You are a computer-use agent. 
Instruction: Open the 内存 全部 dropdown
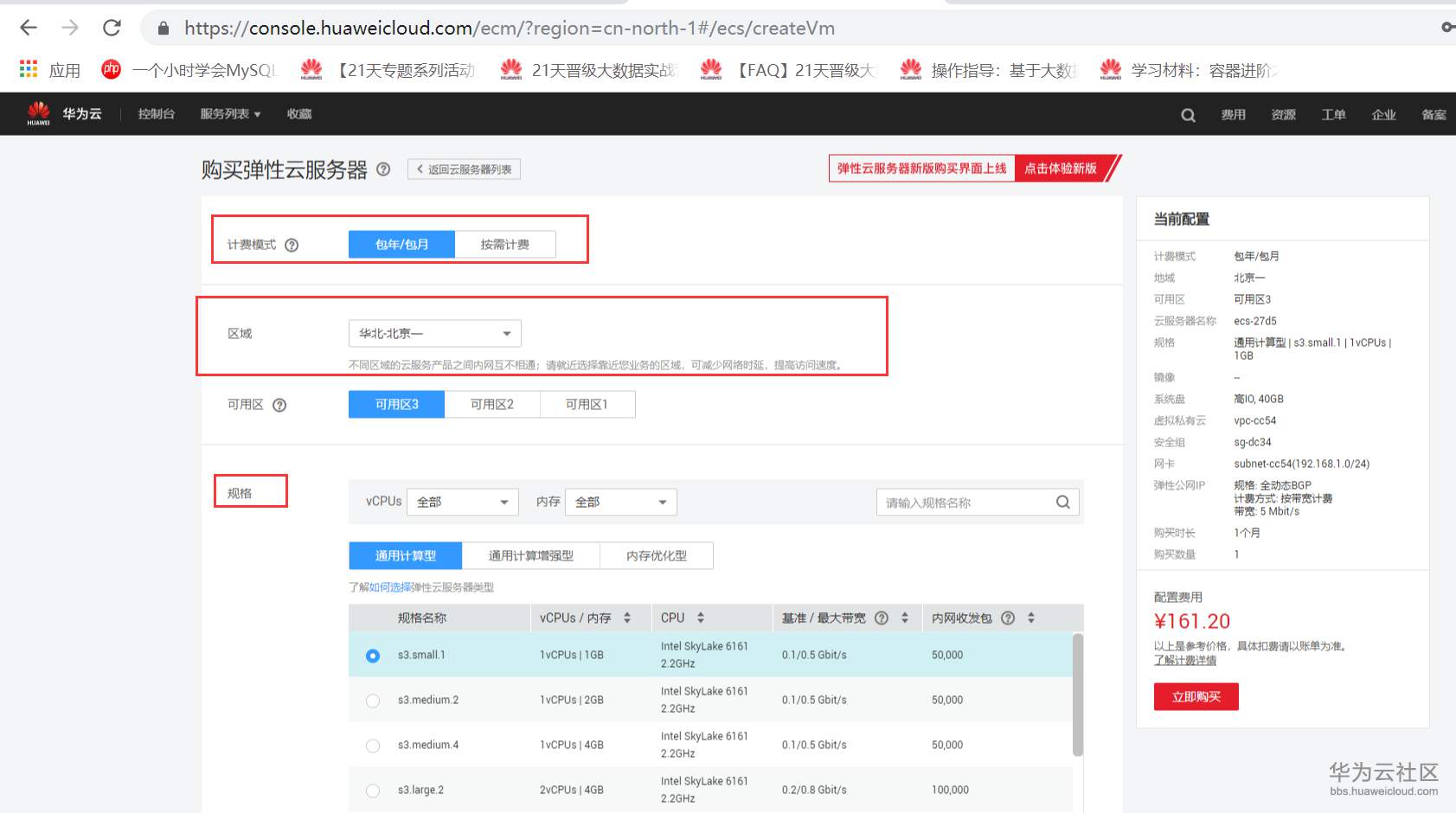click(621, 502)
